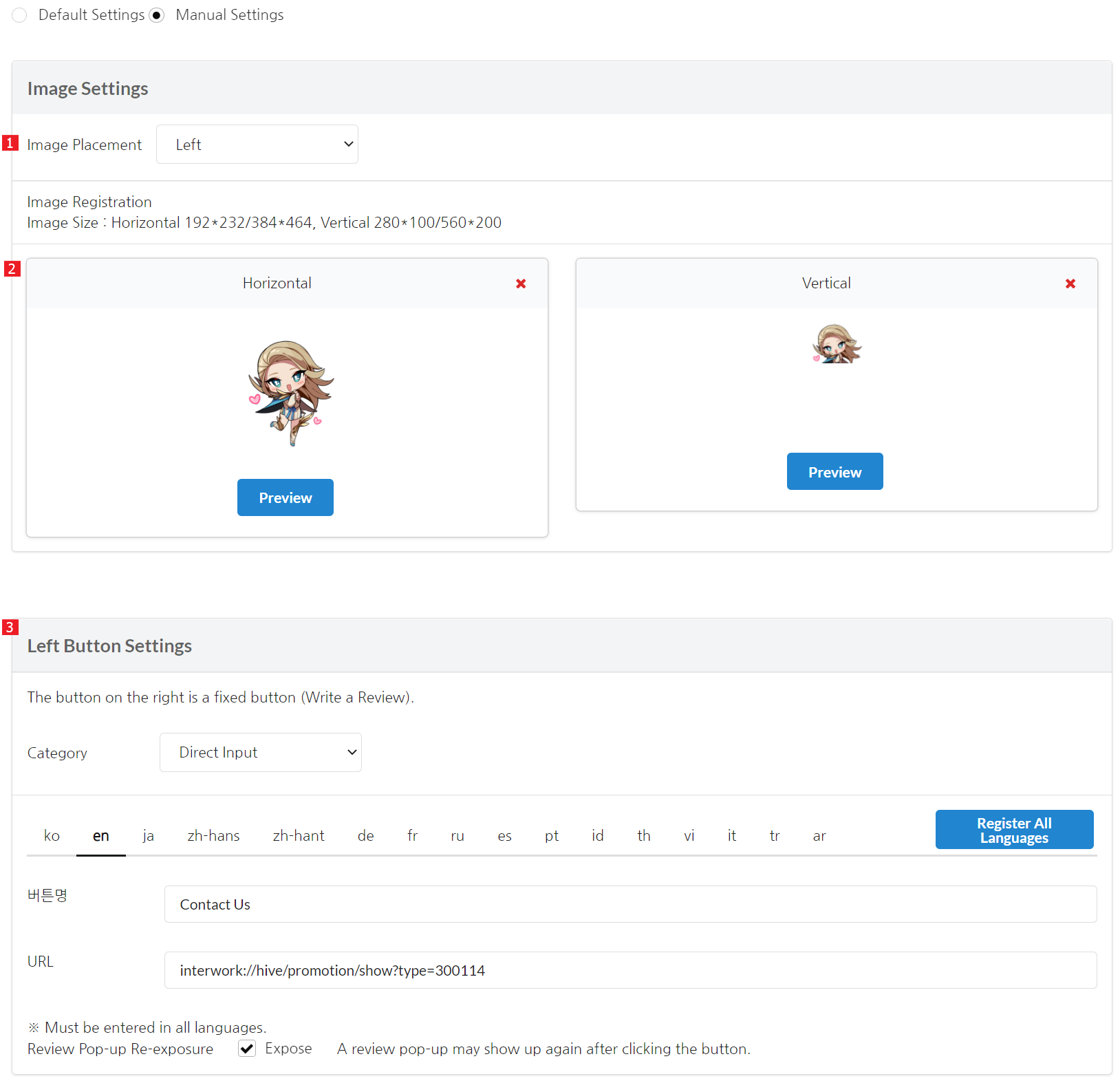Select the Manual Settings radio button

click(157, 15)
